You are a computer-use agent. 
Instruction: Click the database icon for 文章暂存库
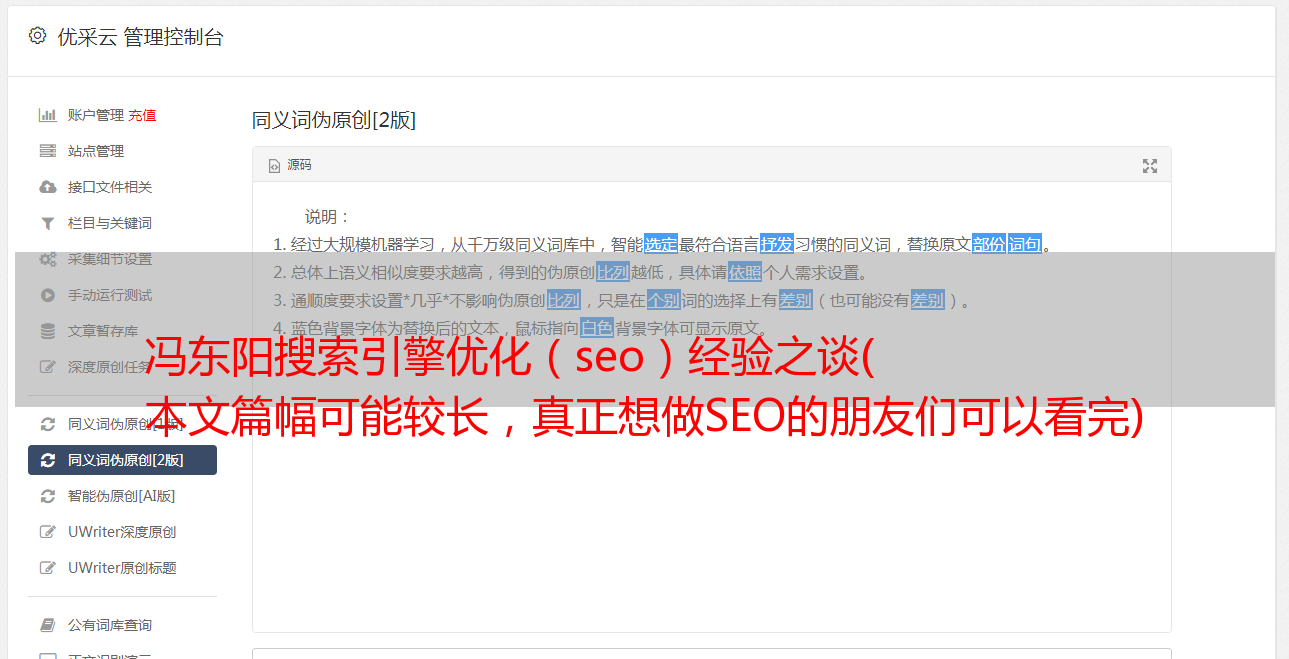tap(47, 331)
